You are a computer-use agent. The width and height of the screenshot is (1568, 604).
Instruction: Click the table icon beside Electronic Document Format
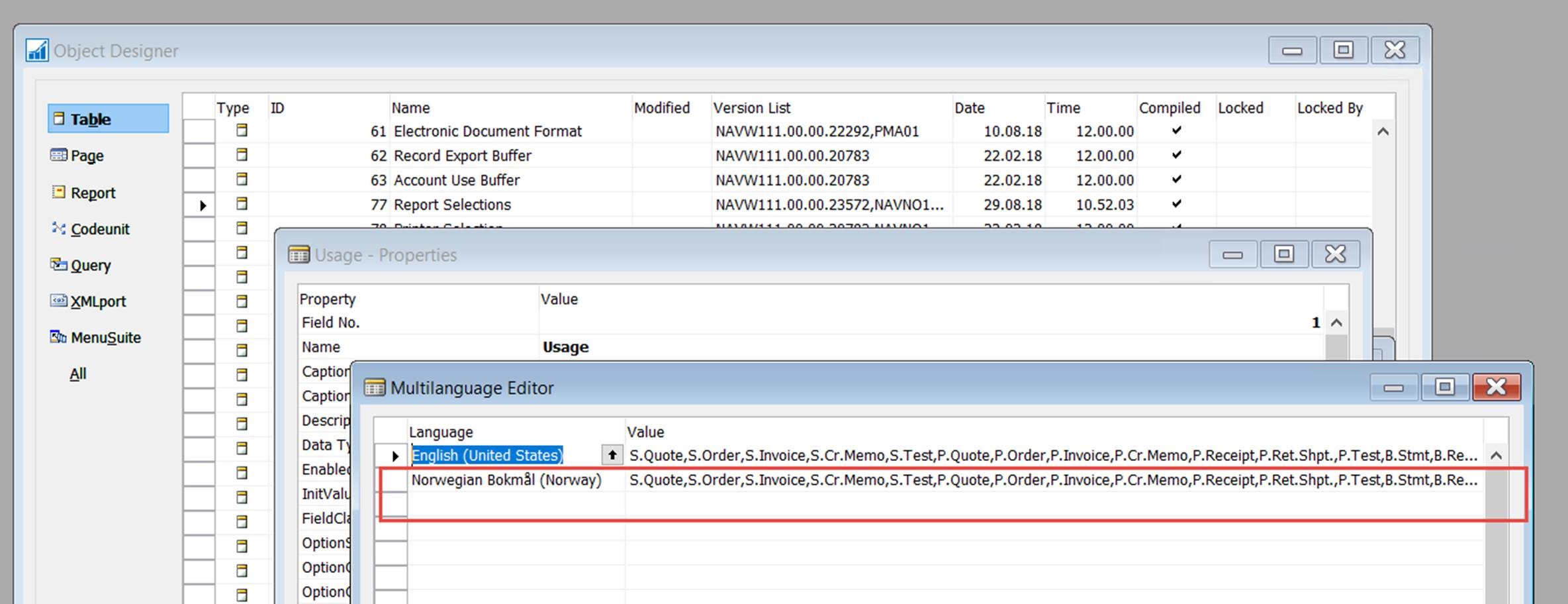241,130
